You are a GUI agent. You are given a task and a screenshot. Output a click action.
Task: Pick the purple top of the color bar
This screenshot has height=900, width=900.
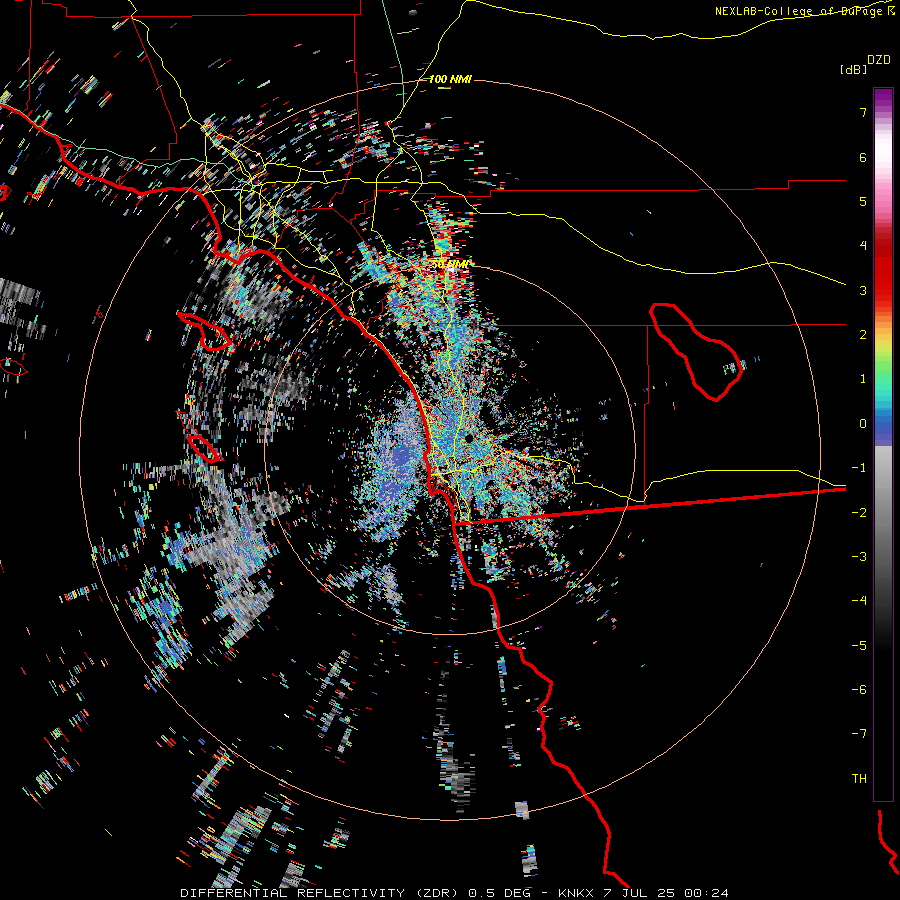point(883,99)
